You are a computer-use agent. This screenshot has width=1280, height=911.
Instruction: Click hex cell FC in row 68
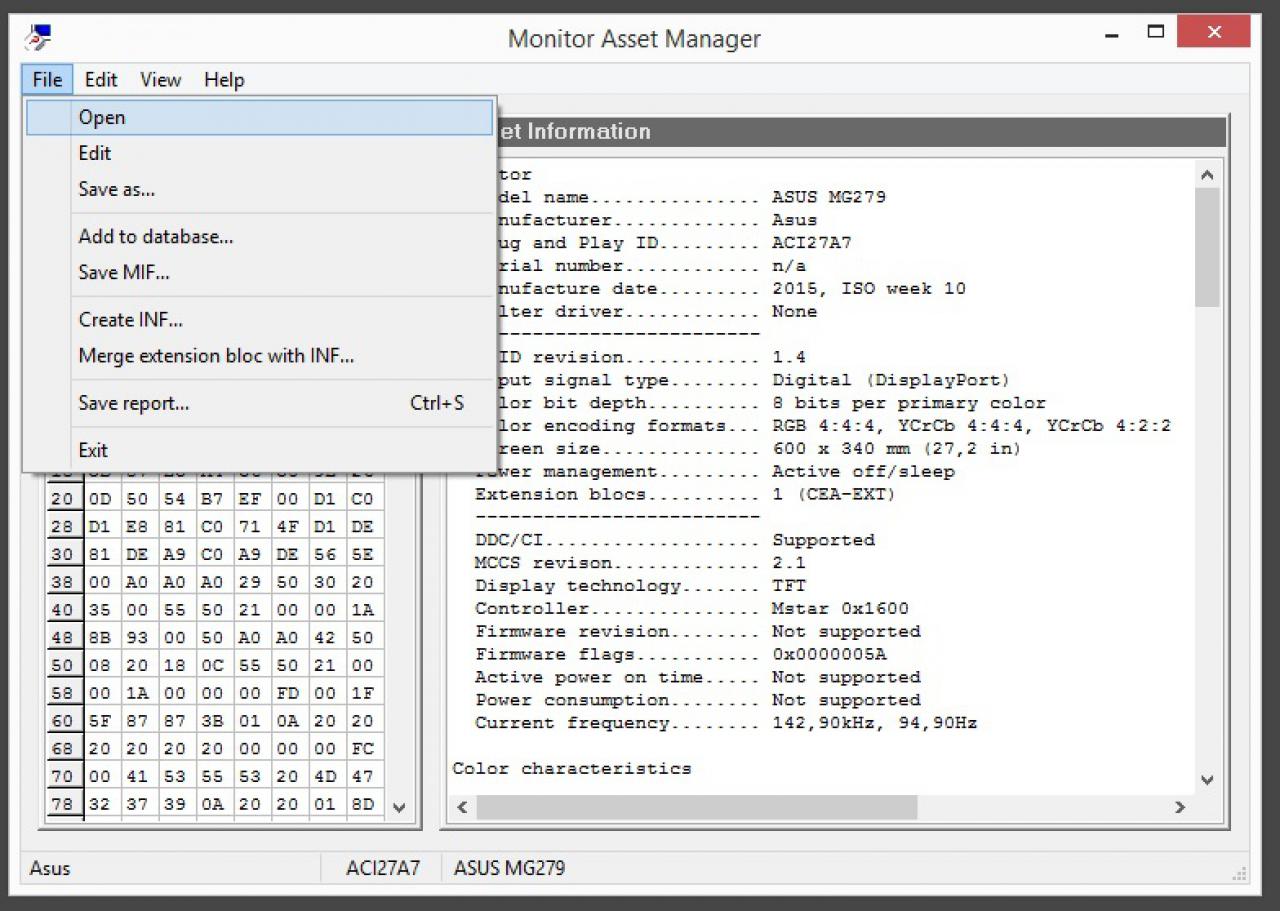363,748
